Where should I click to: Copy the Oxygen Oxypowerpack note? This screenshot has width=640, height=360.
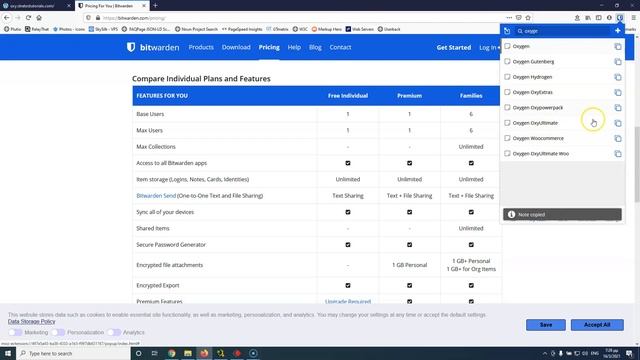(618, 108)
